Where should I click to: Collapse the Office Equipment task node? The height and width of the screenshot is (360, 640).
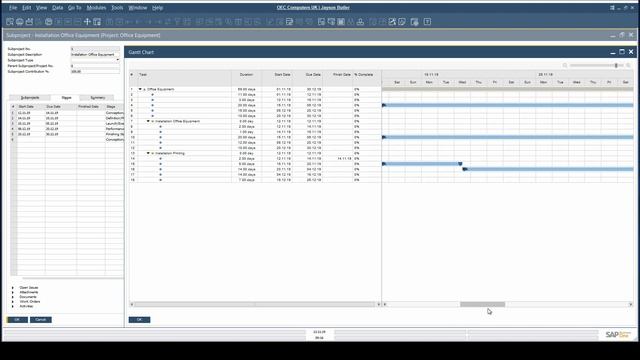[x=140, y=89]
